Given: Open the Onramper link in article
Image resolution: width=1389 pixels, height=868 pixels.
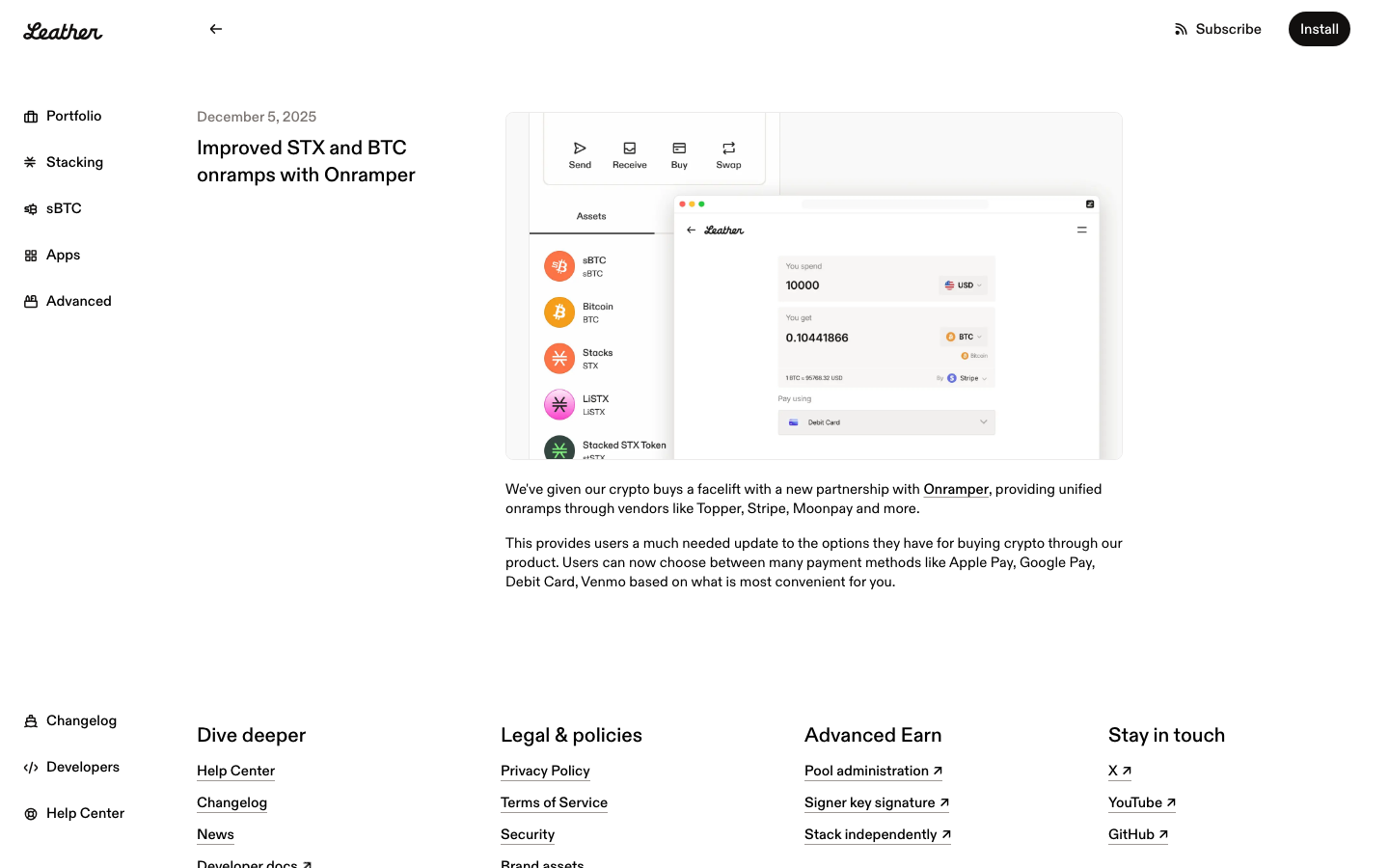Looking at the screenshot, I should 955,490.
